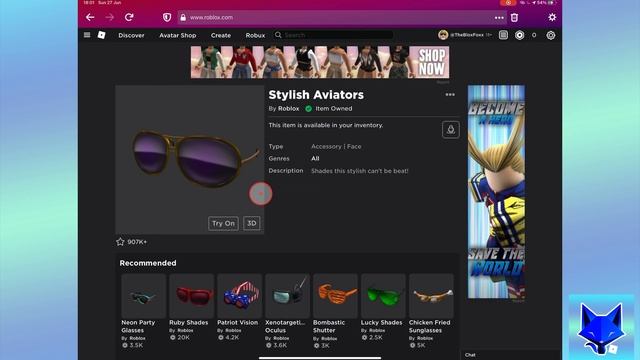Viewport: 640px width, 360px height.
Task: Click the search magnifier icon
Action: [278, 35]
